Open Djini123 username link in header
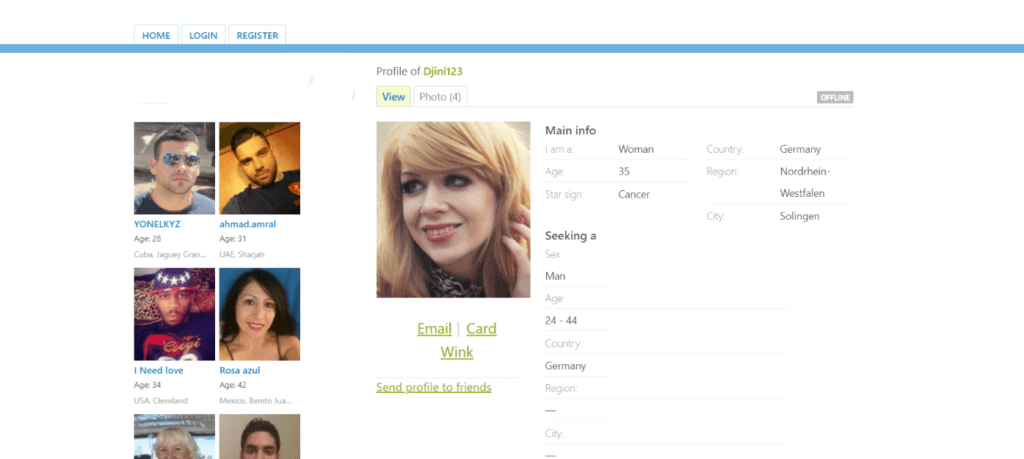Viewport: 1024px width, 459px height. (443, 71)
